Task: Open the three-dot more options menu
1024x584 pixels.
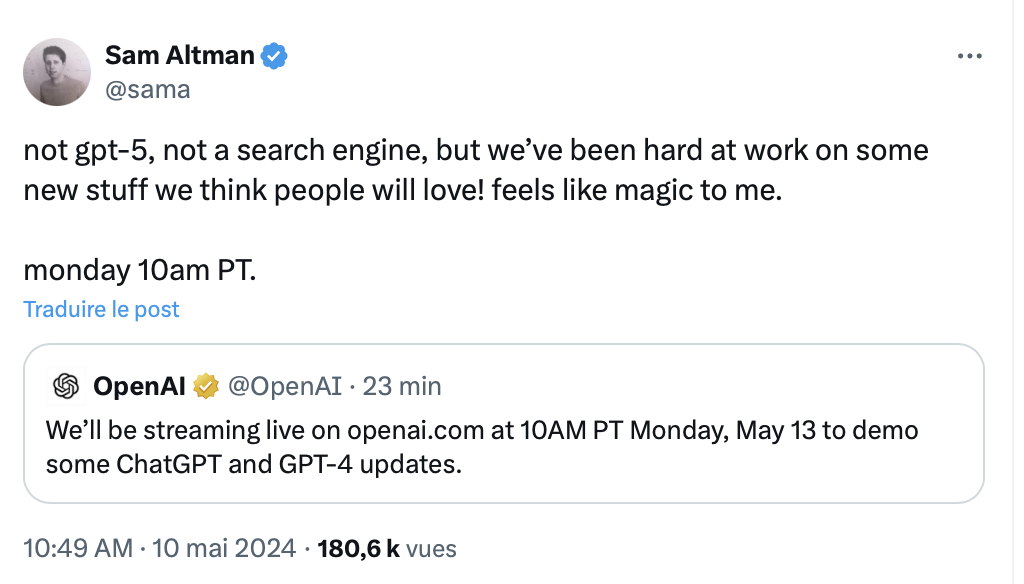Action: click(970, 57)
